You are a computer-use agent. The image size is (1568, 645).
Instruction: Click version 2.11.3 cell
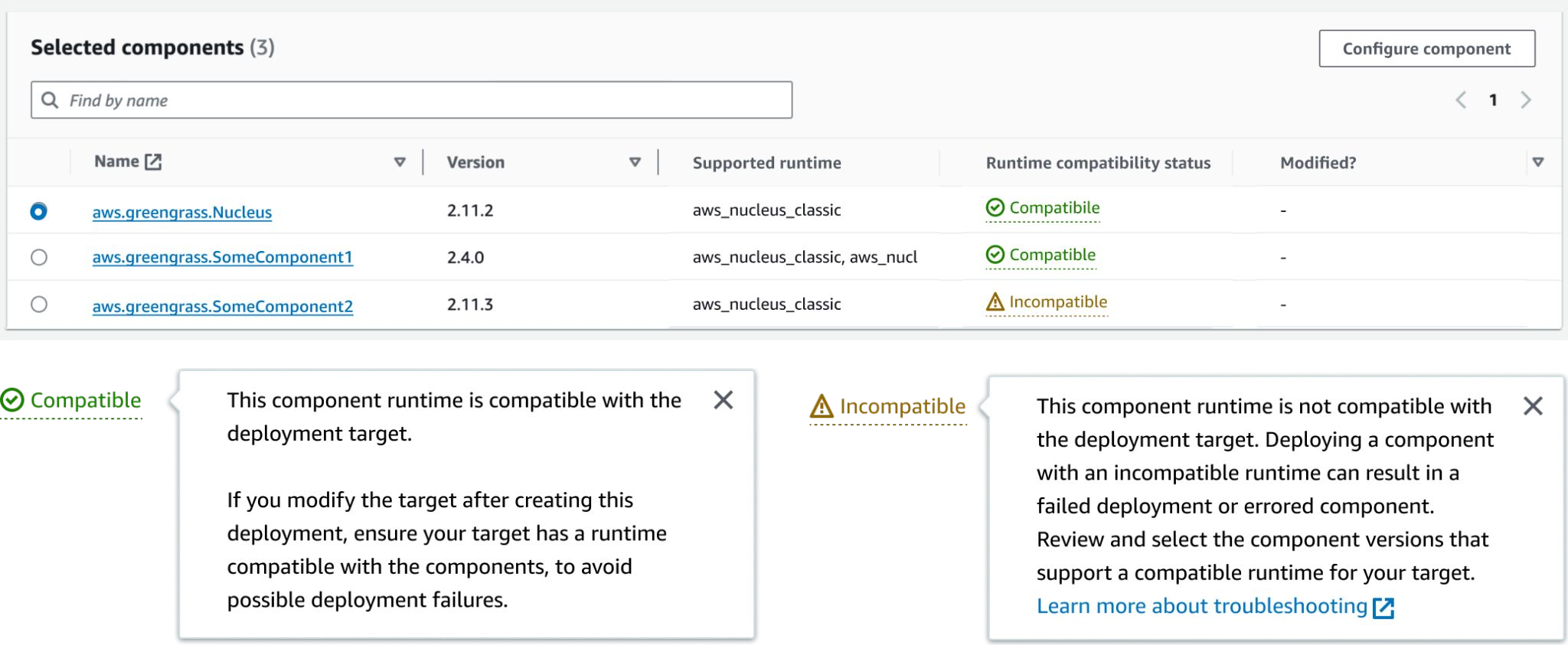[x=470, y=305]
